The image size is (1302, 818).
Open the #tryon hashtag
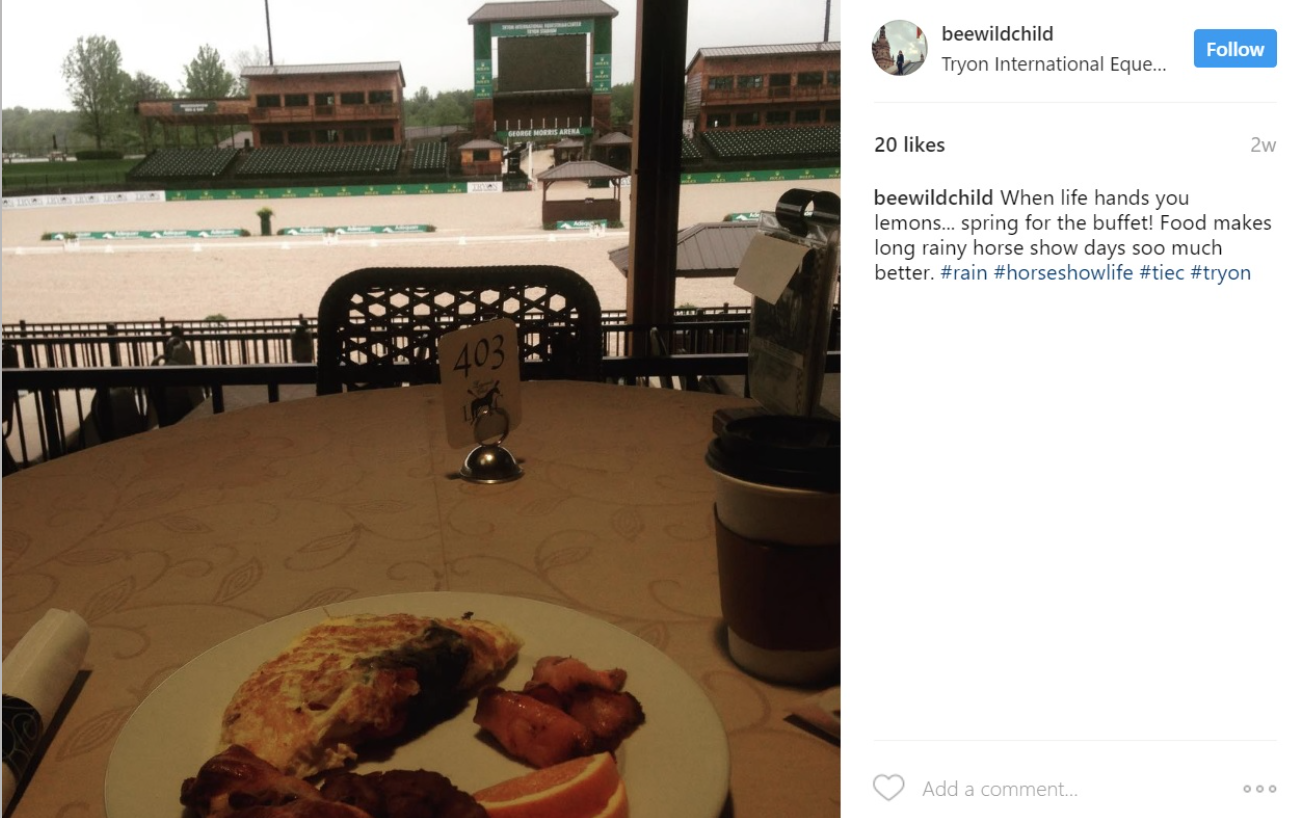(x=1220, y=273)
